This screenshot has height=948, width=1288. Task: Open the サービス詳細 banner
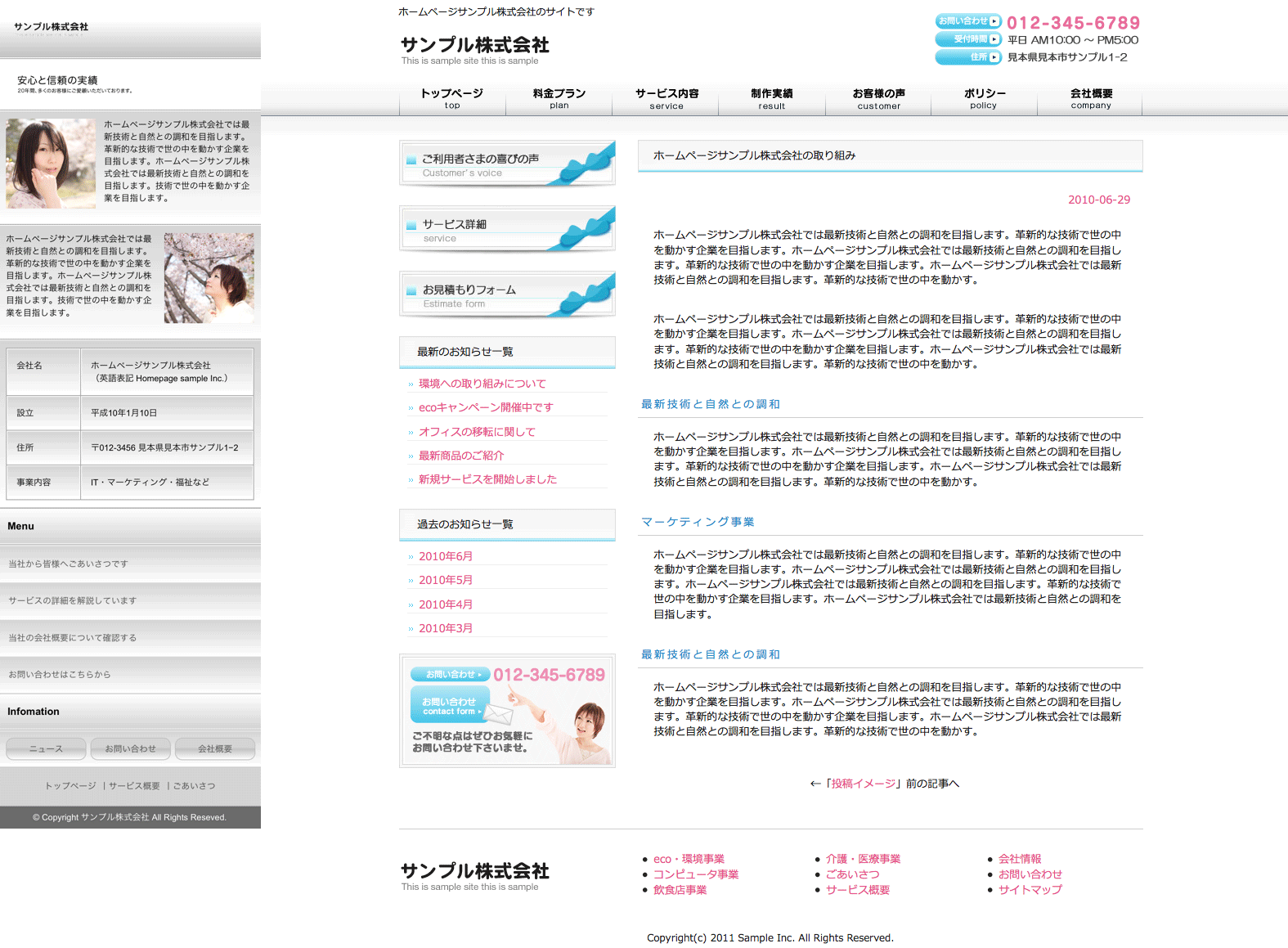507,229
